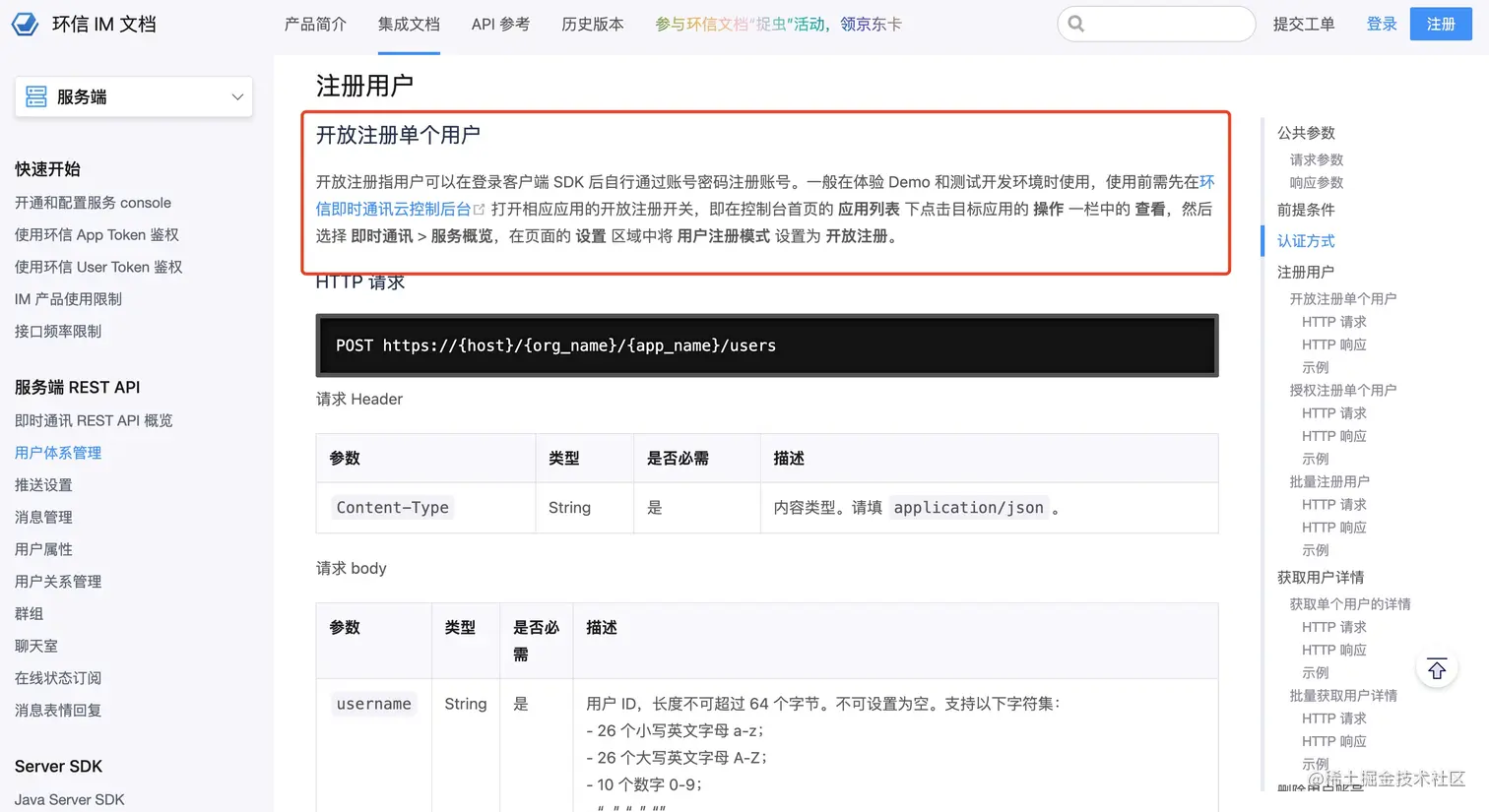1489x812 pixels.
Task: Open 用户关系管理 sidebar item
Action: click(58, 582)
